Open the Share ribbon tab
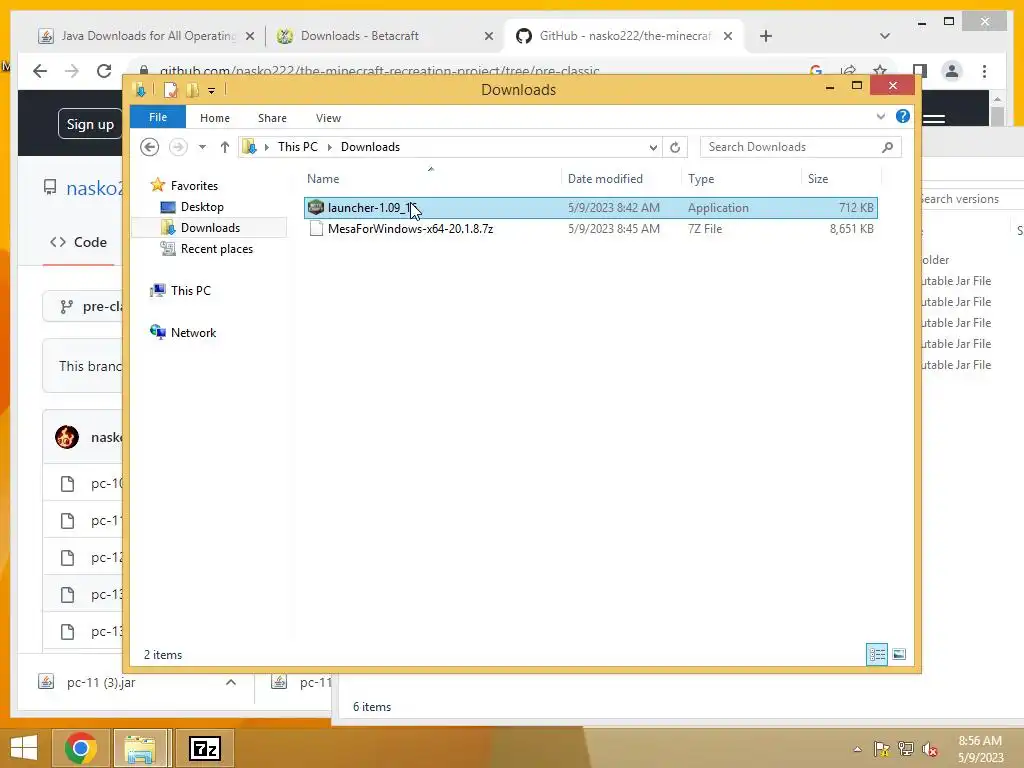1024x768 pixels. tap(272, 118)
